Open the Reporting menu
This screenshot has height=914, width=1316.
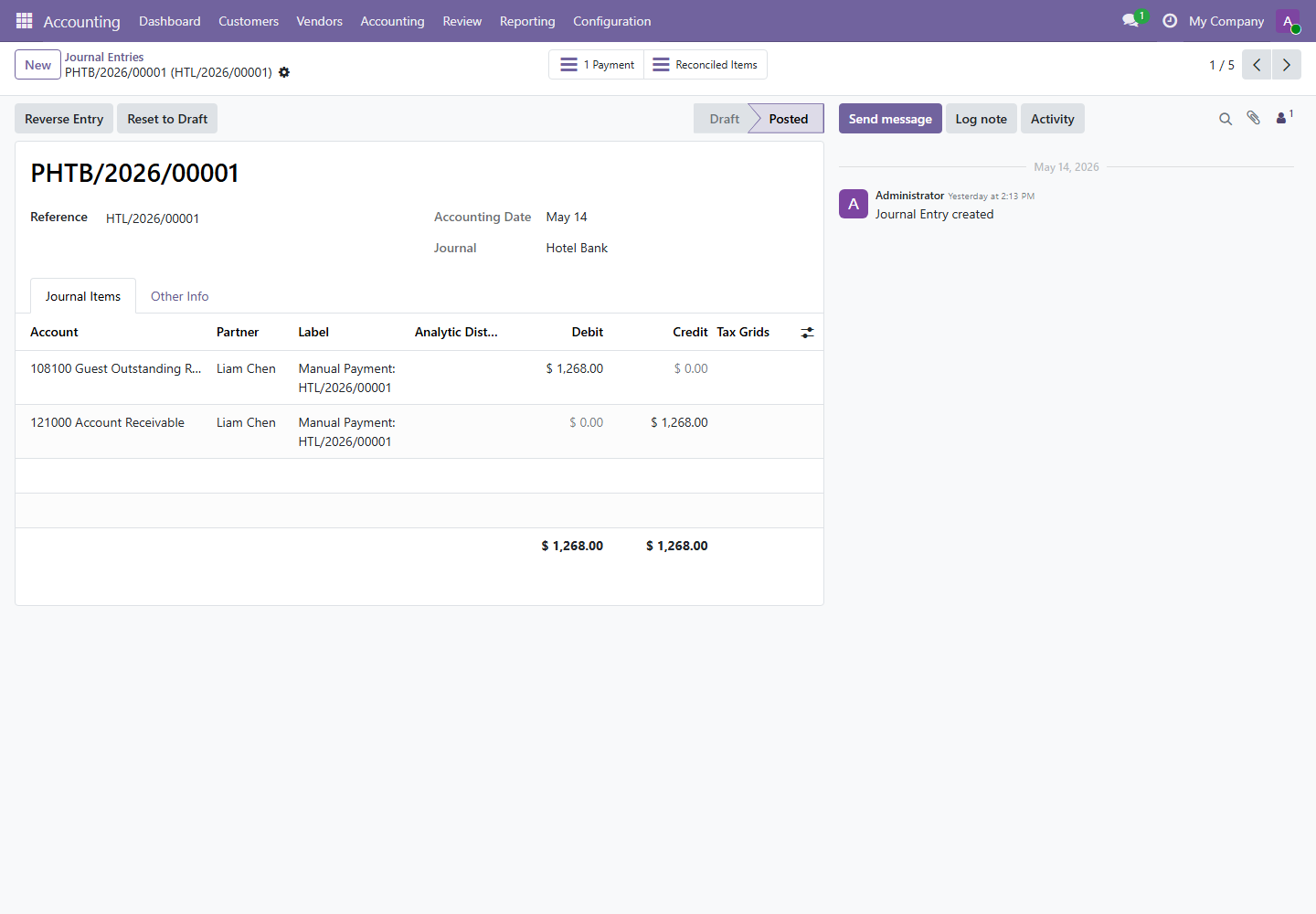[527, 21]
